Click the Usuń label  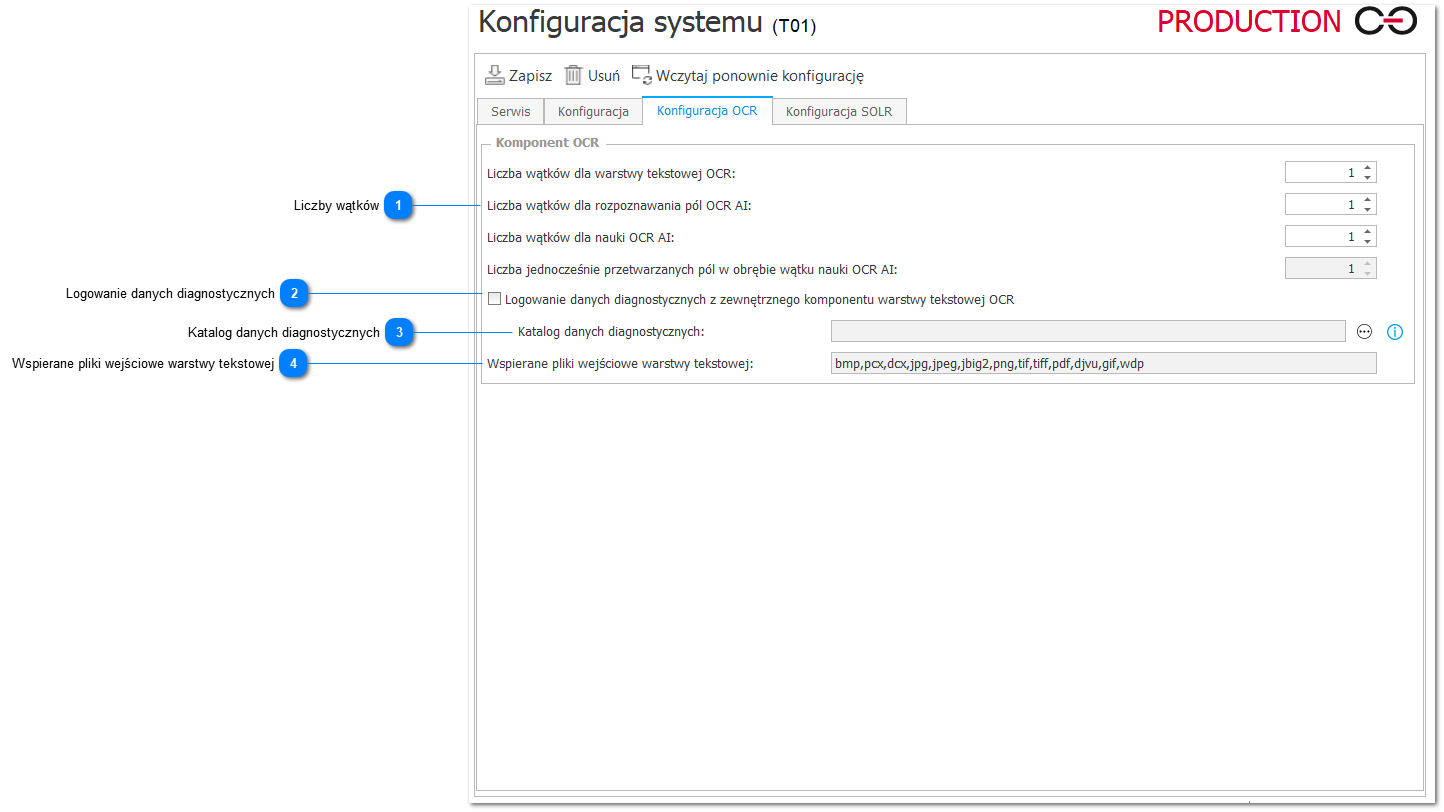coord(604,75)
